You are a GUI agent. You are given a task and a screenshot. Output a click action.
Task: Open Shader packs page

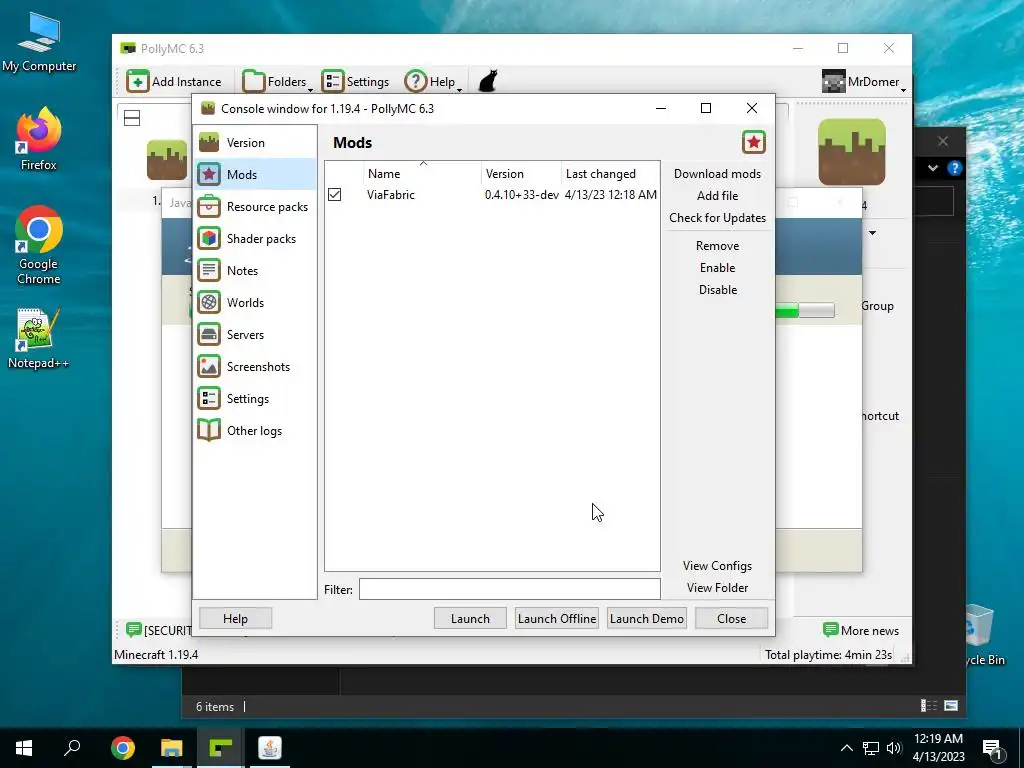[x=255, y=238]
